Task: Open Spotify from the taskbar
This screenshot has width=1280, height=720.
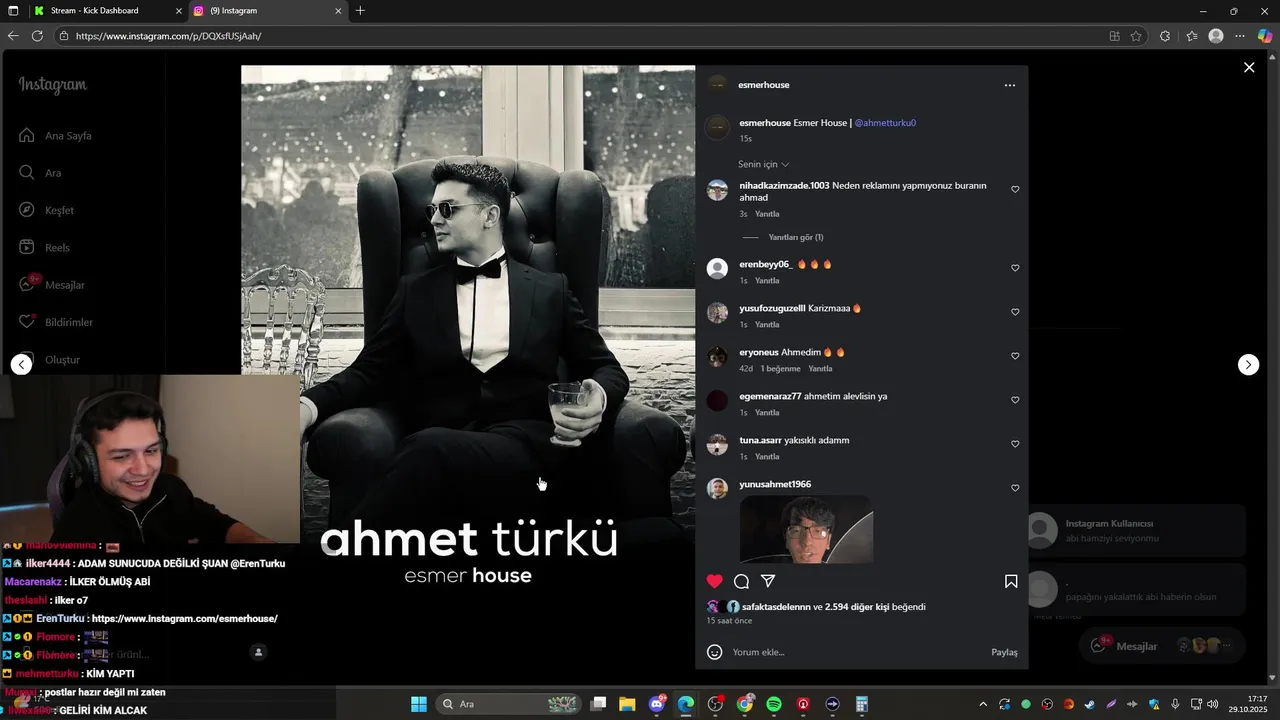Action: [774, 704]
